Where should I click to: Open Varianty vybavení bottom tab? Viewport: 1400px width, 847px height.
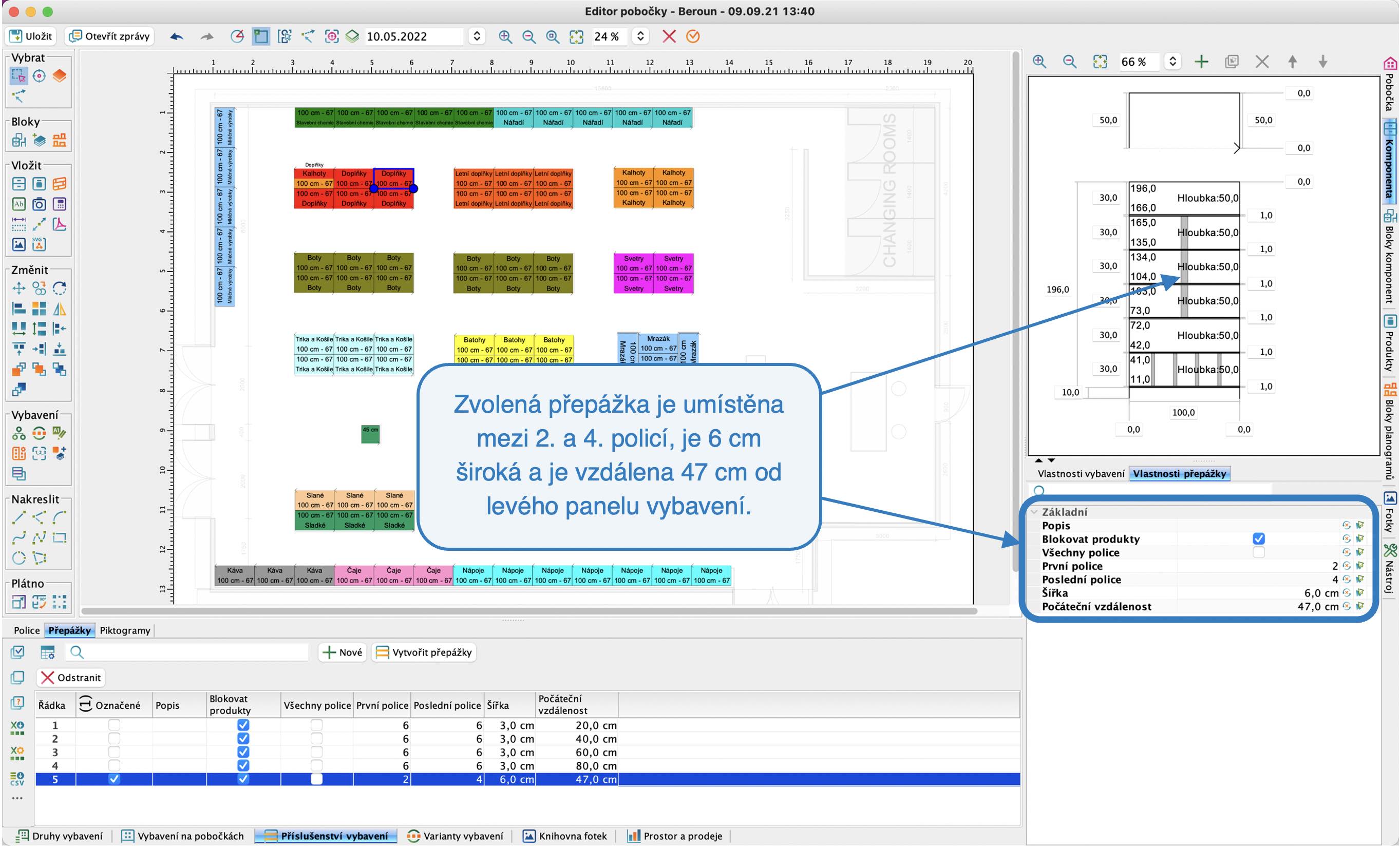(x=455, y=836)
